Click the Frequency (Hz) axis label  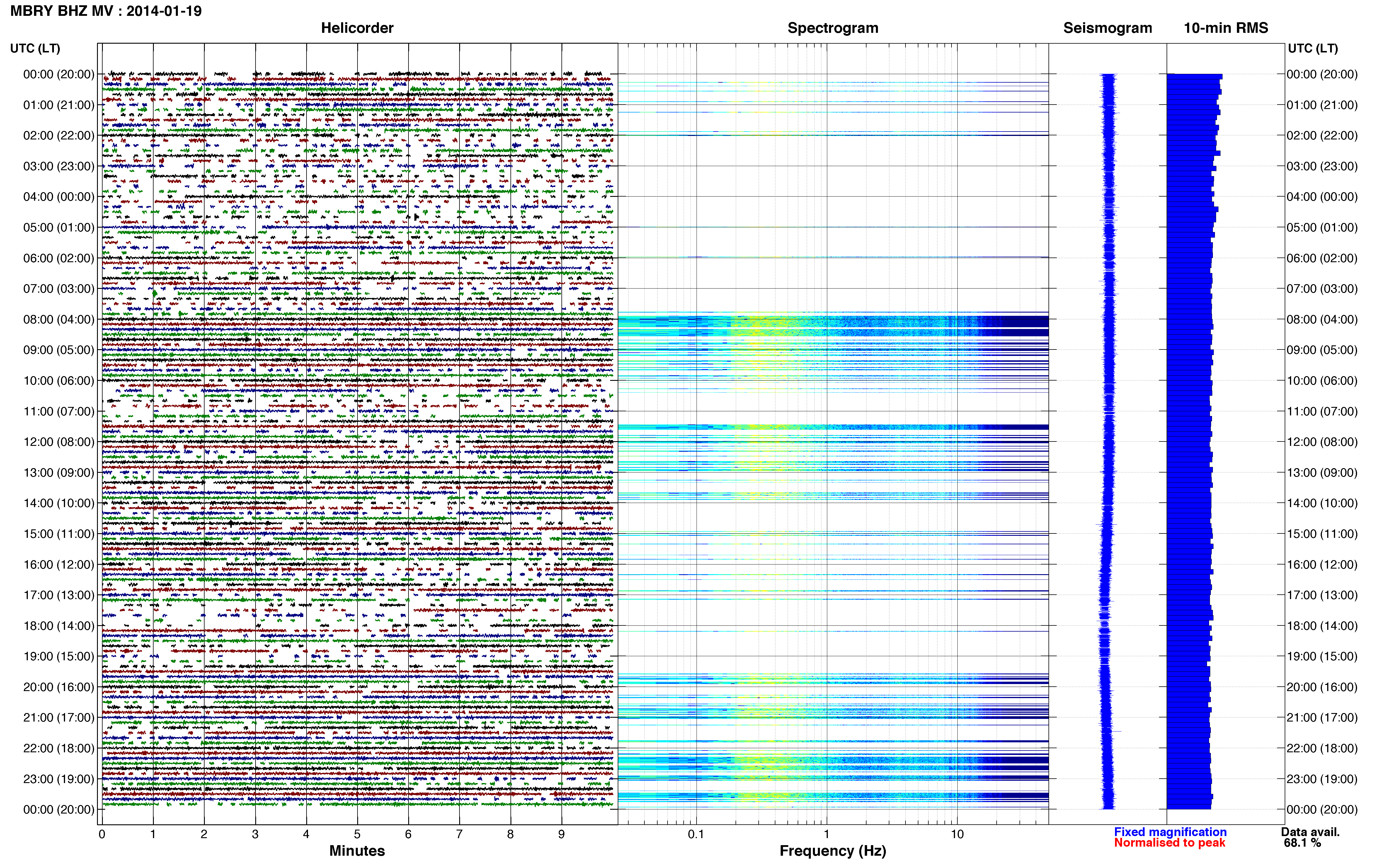[x=833, y=851]
